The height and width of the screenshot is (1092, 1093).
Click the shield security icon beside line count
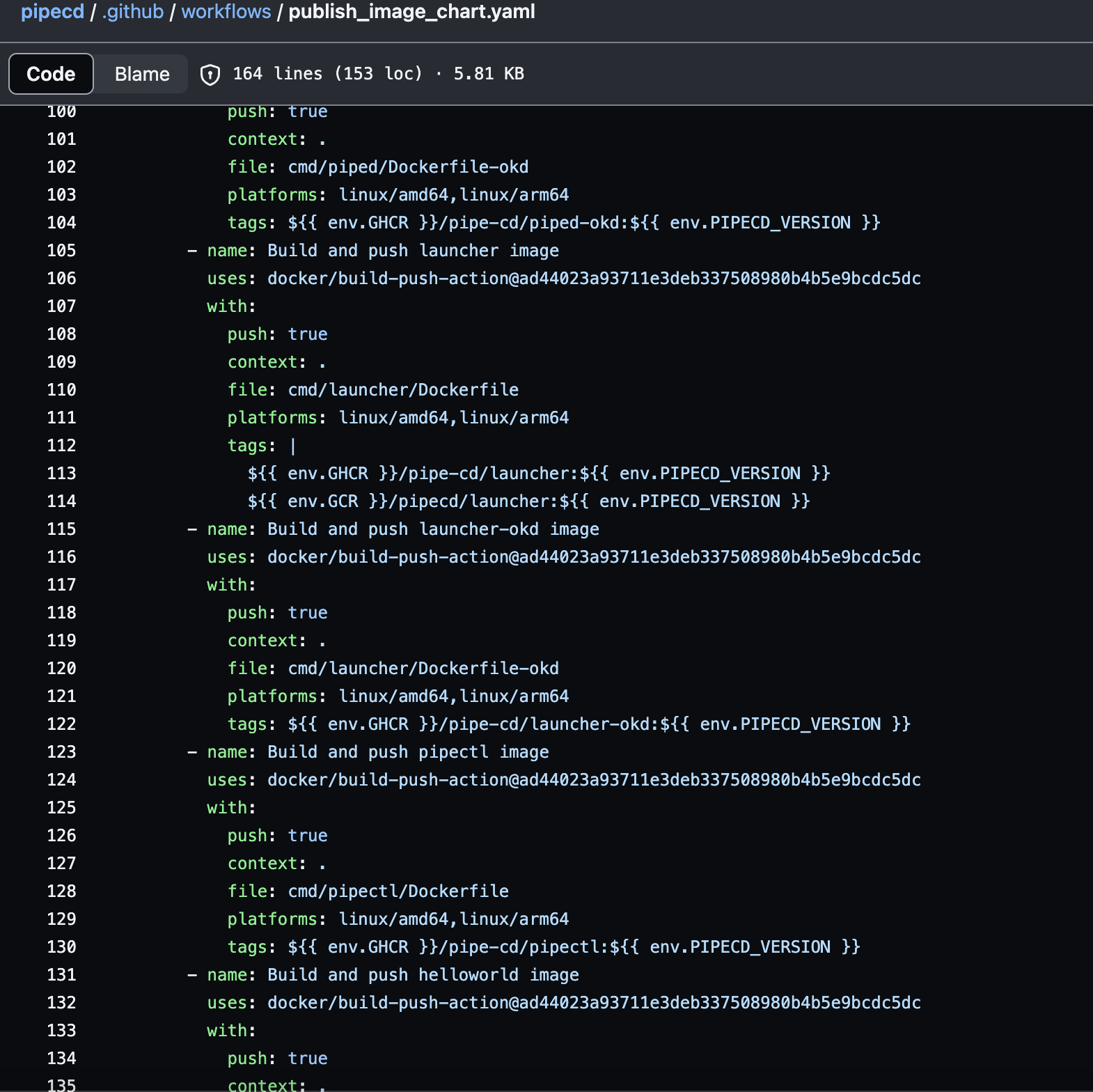pos(210,75)
